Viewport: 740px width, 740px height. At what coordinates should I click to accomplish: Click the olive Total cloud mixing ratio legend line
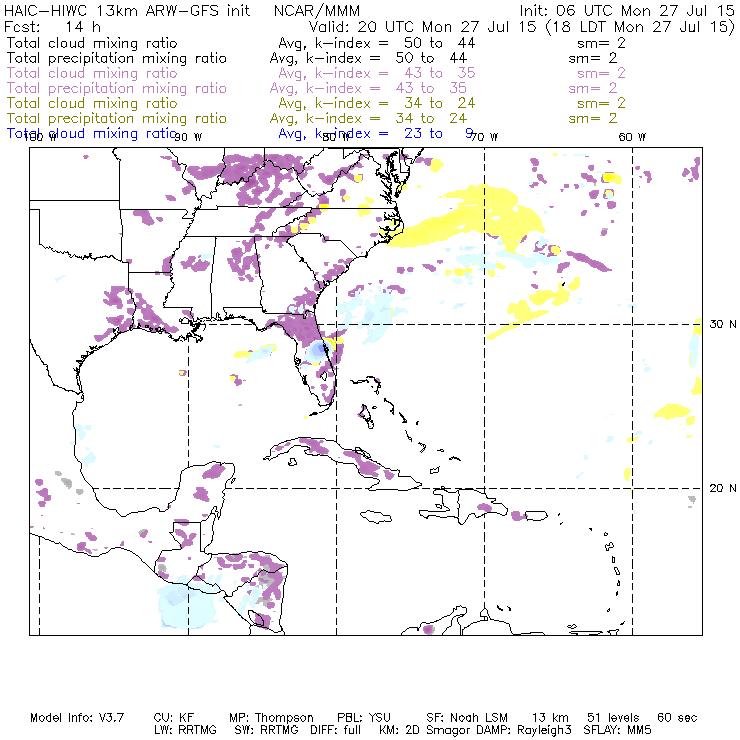[x=92, y=103]
